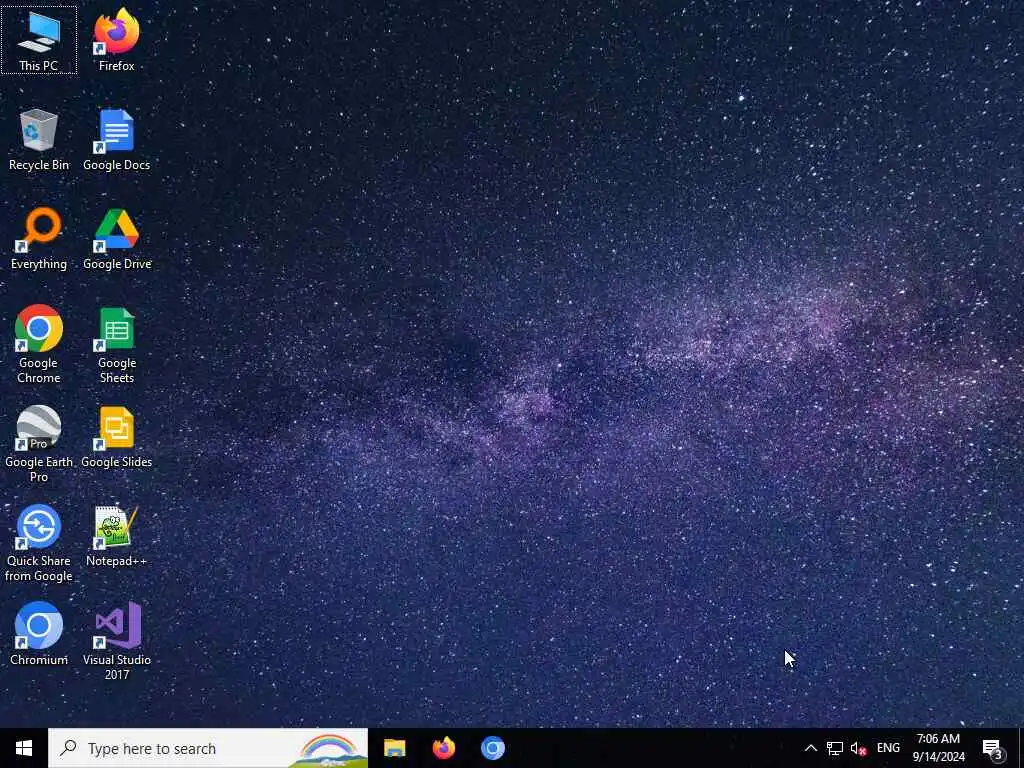Show hidden system tray icons
This screenshot has height=768, width=1024.
point(810,748)
